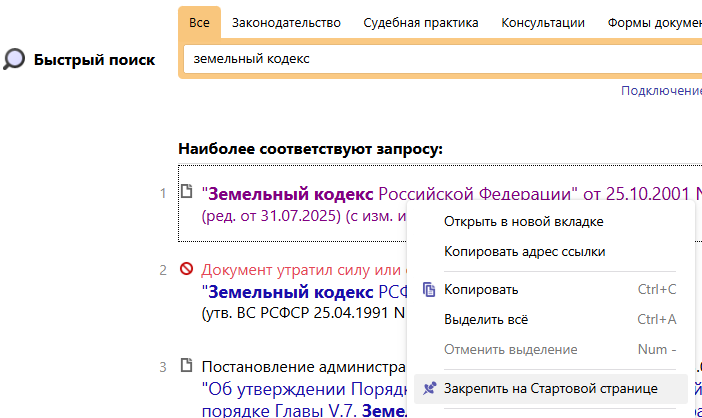Click the document icon beside the first result
The width and height of the screenshot is (702, 418).
[x=186, y=191]
